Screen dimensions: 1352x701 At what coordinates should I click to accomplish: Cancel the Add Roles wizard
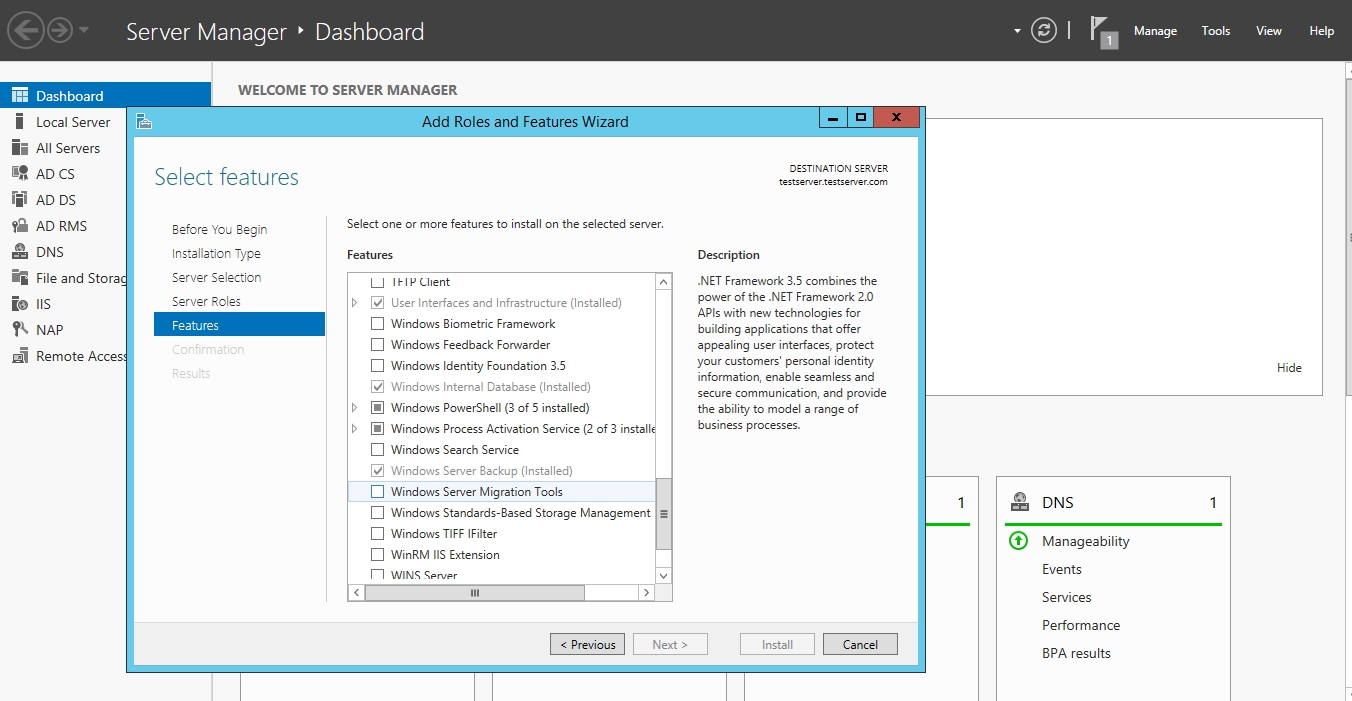(860, 645)
